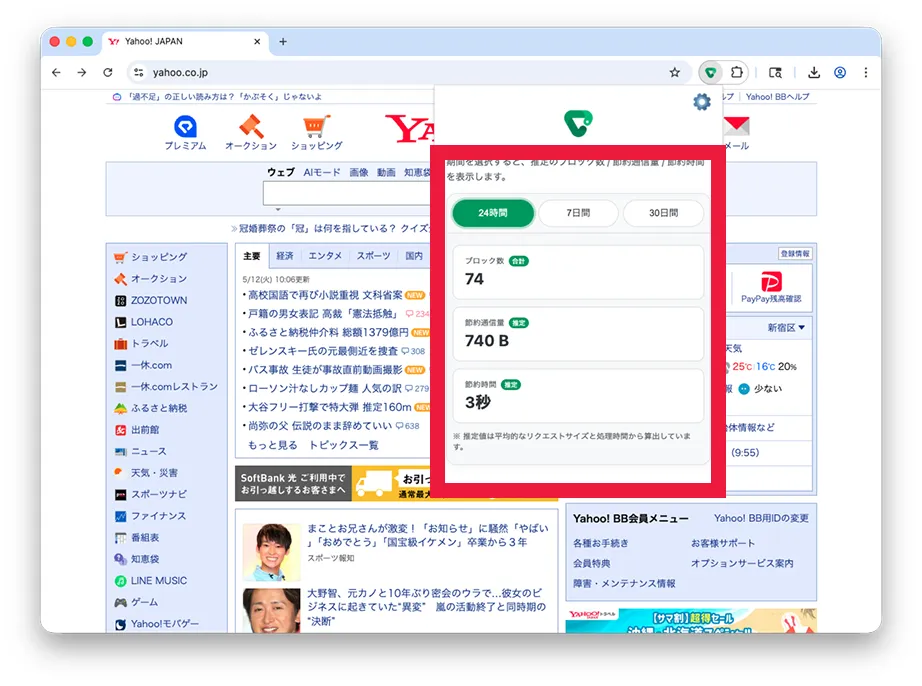
Task: Click the SoftBank 光 banner ad
Action: pos(333,484)
